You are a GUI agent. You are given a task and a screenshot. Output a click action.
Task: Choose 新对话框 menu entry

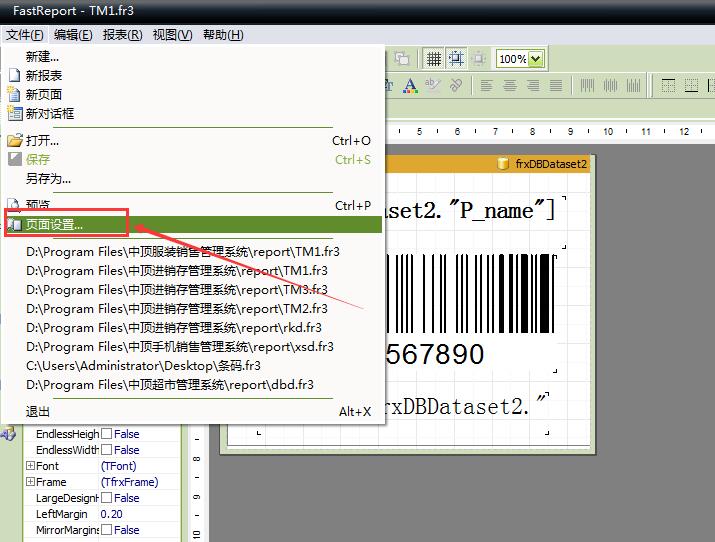[x=193, y=113]
